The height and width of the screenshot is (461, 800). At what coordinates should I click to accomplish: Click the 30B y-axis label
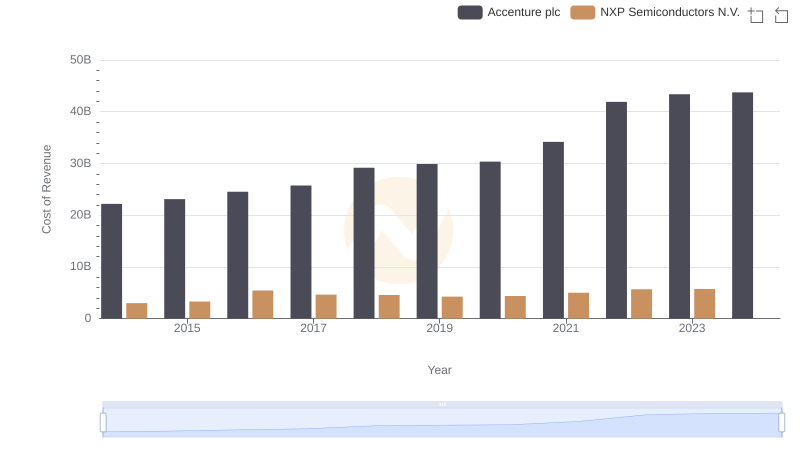(81, 163)
